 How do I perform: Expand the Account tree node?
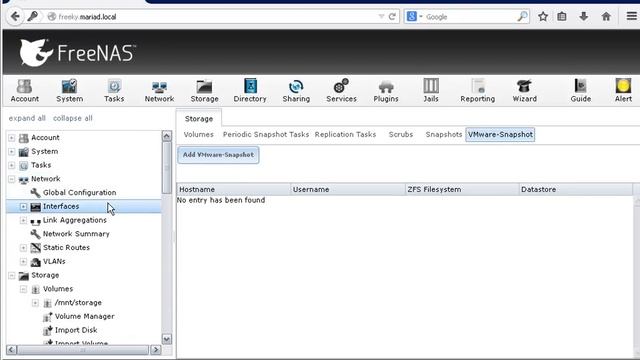[x=12, y=138]
